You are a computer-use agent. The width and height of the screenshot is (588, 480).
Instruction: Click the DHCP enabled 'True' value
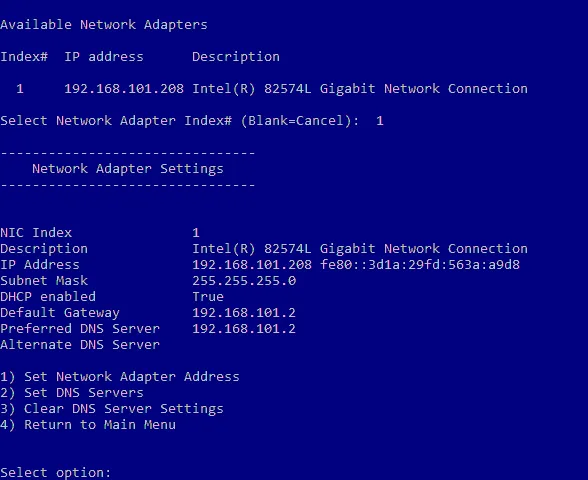coord(208,297)
